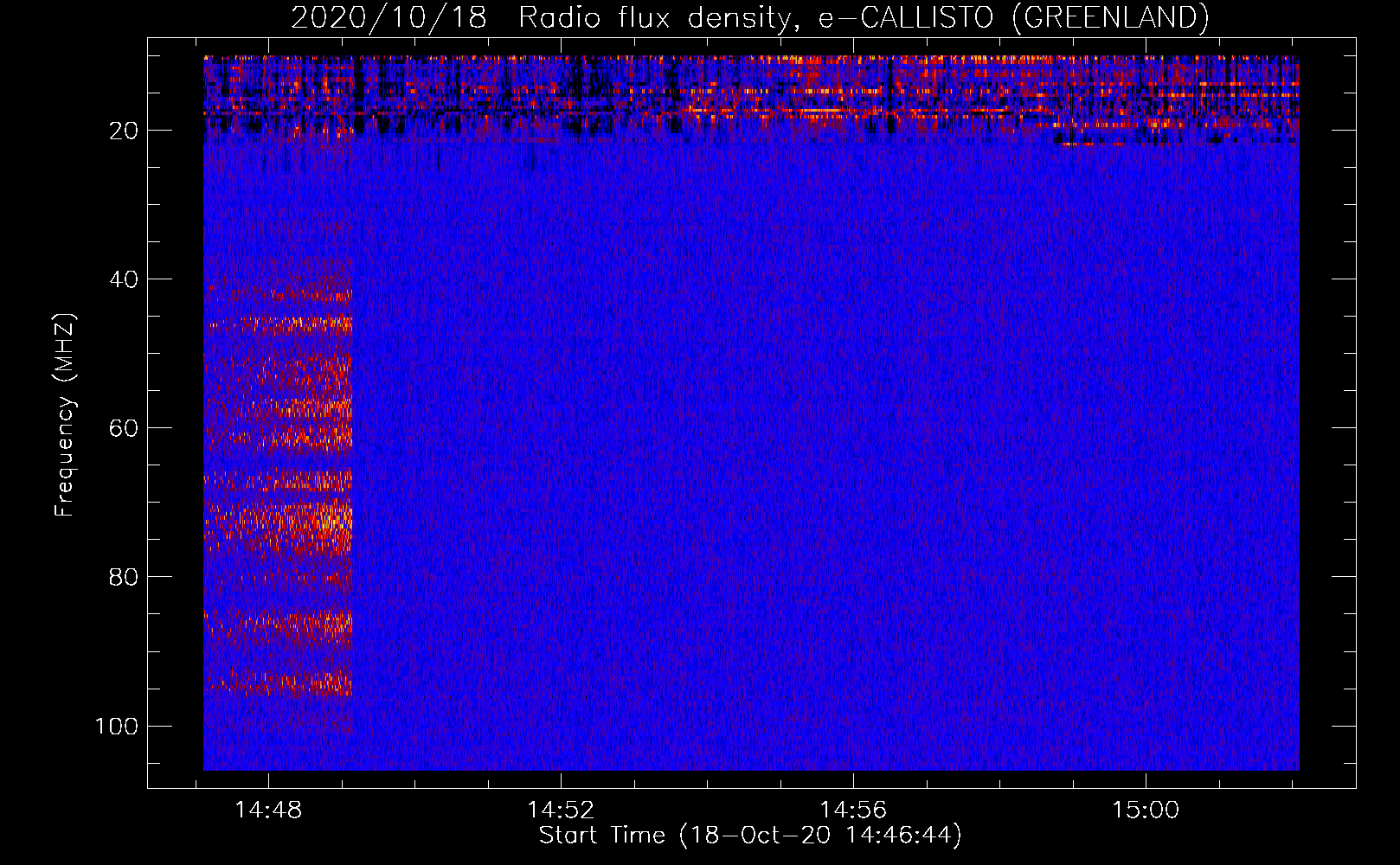Image resolution: width=1400 pixels, height=865 pixels.
Task: Click the '14:52' time tick label
Action: 561,810
